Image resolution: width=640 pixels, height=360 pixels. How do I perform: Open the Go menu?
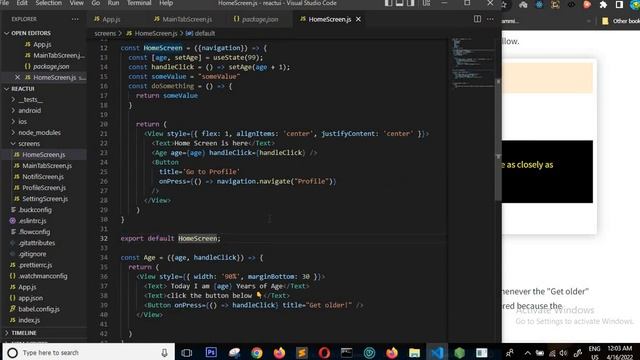96,3
